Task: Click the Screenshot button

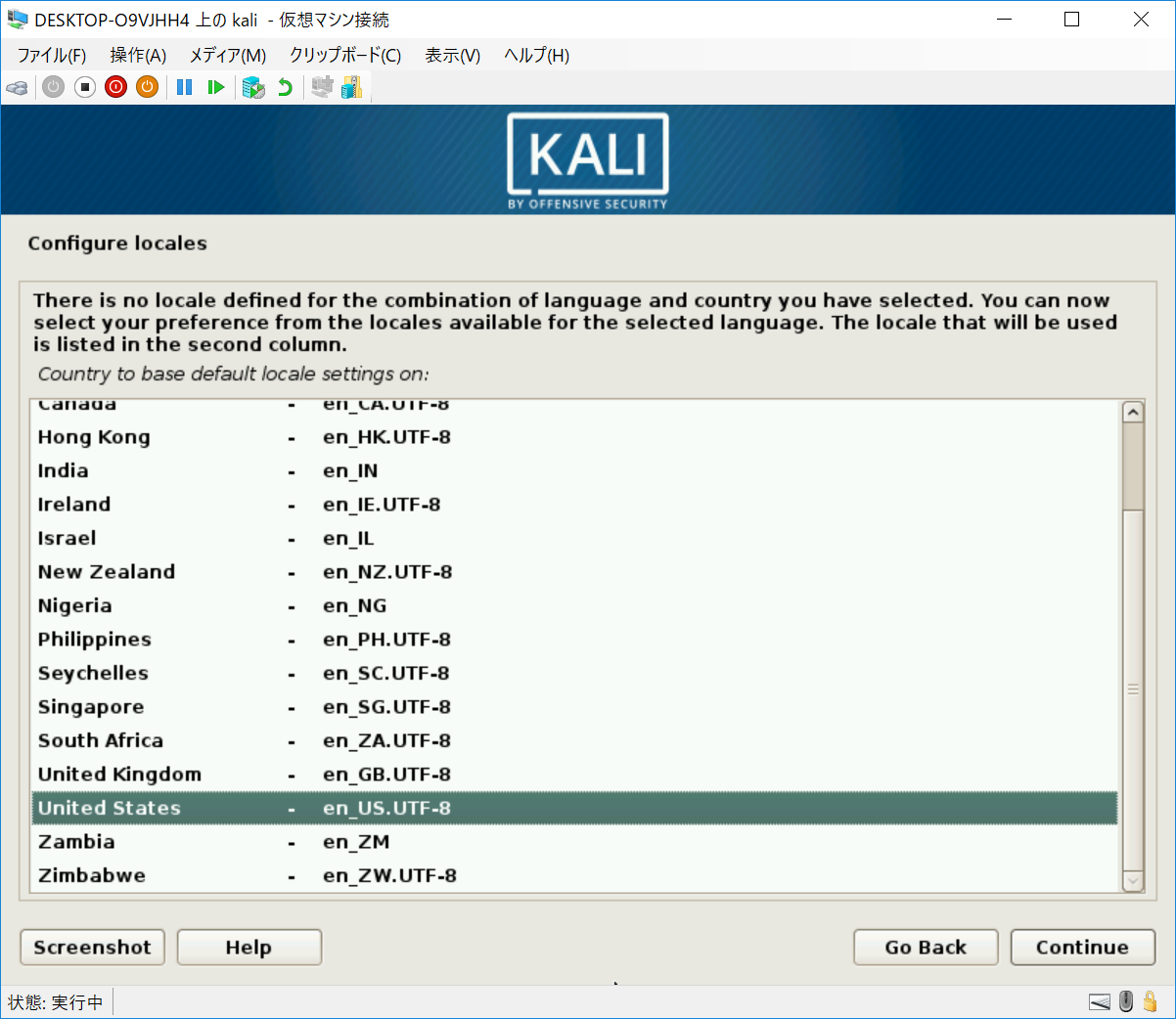Action: (93, 947)
